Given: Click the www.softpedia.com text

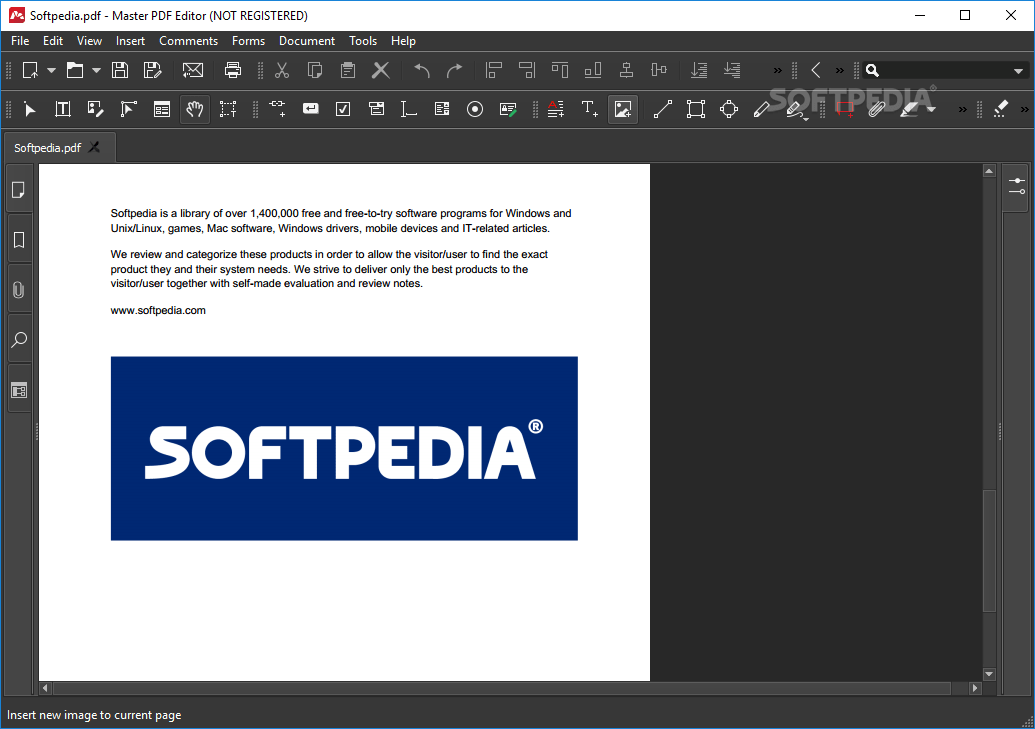Looking at the screenshot, I should point(158,310).
